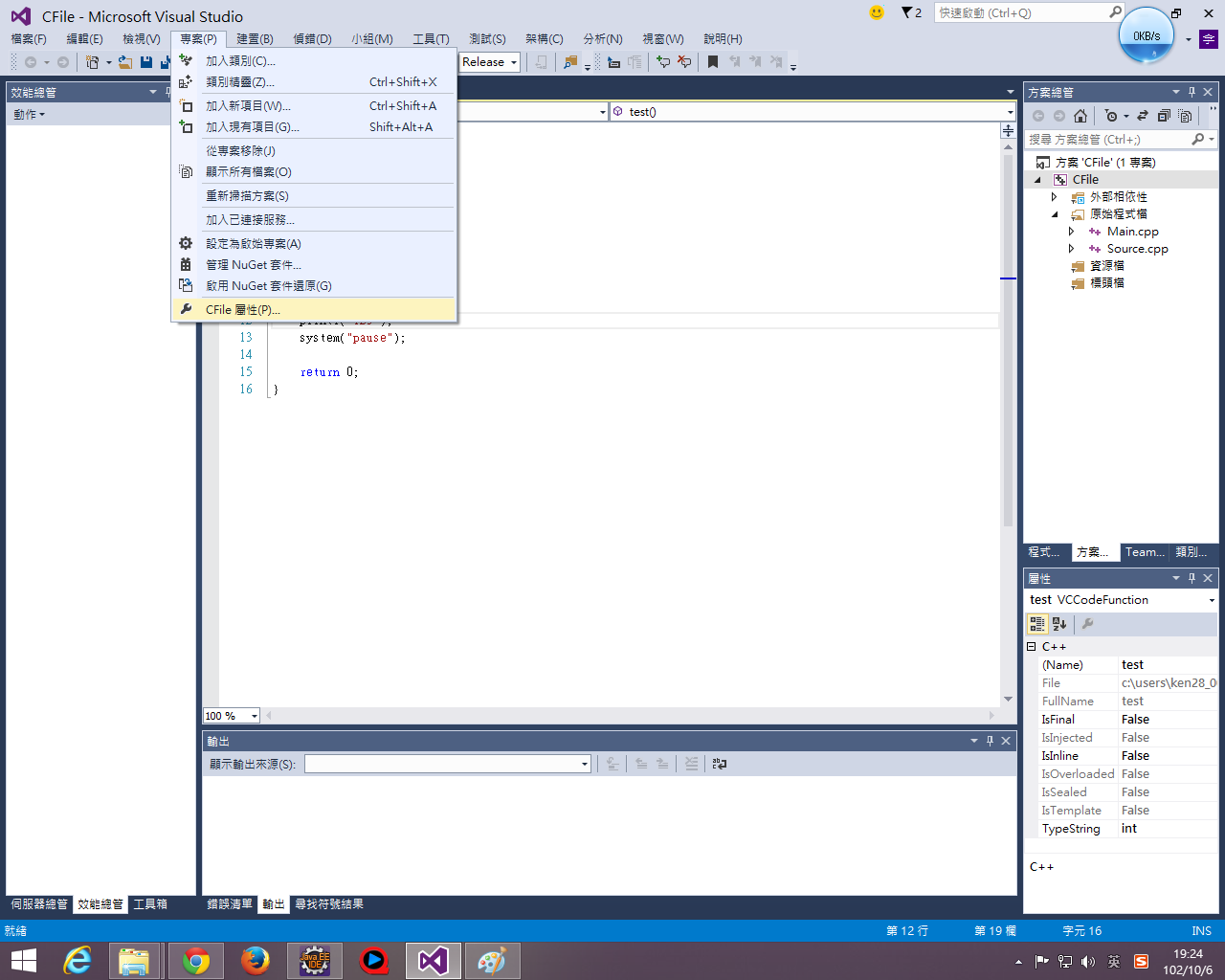Image resolution: width=1225 pixels, height=980 pixels.
Task: Click Solution Explorer back arrow icon
Action: tap(1038, 116)
